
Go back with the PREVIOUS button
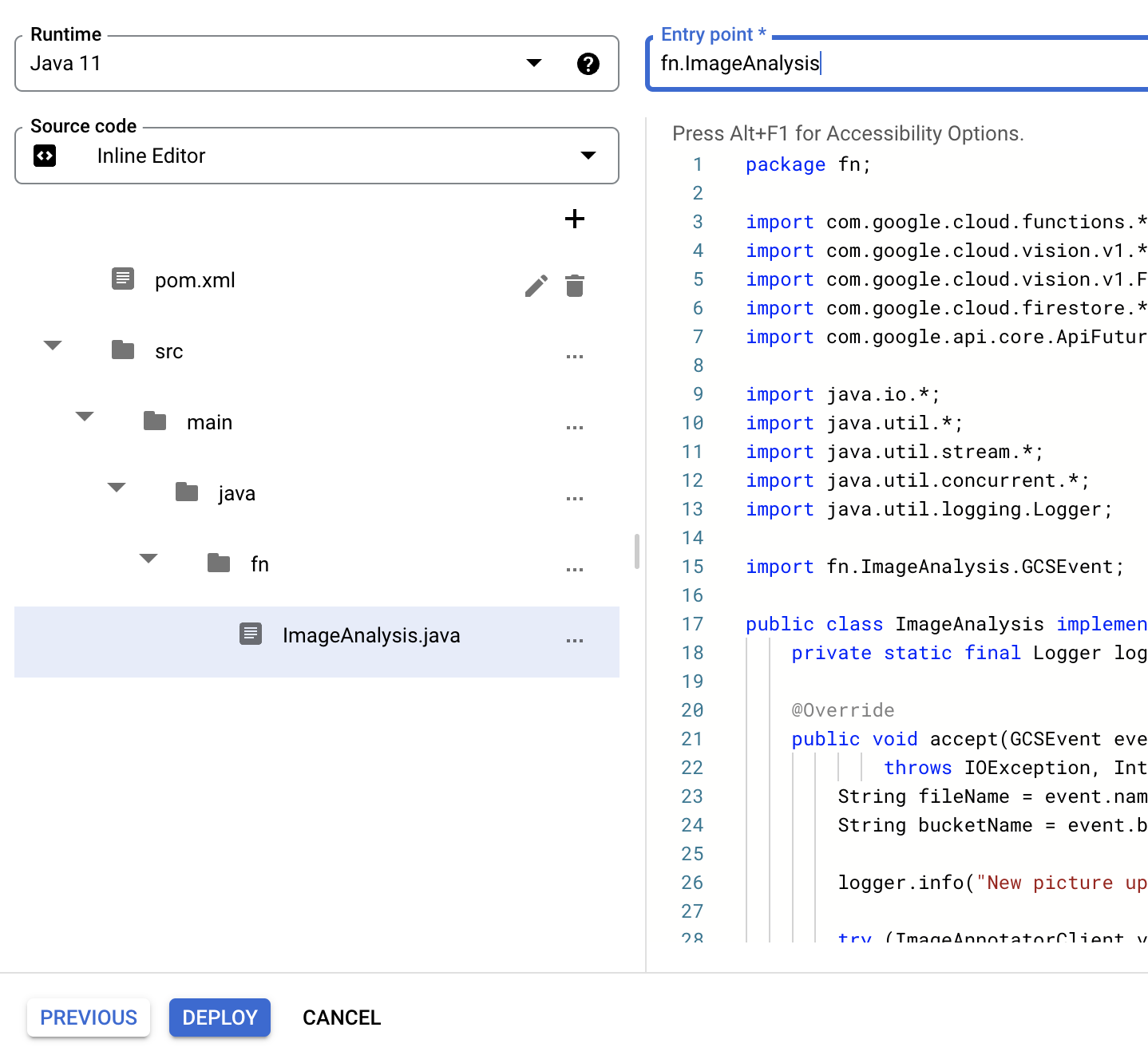click(89, 1017)
